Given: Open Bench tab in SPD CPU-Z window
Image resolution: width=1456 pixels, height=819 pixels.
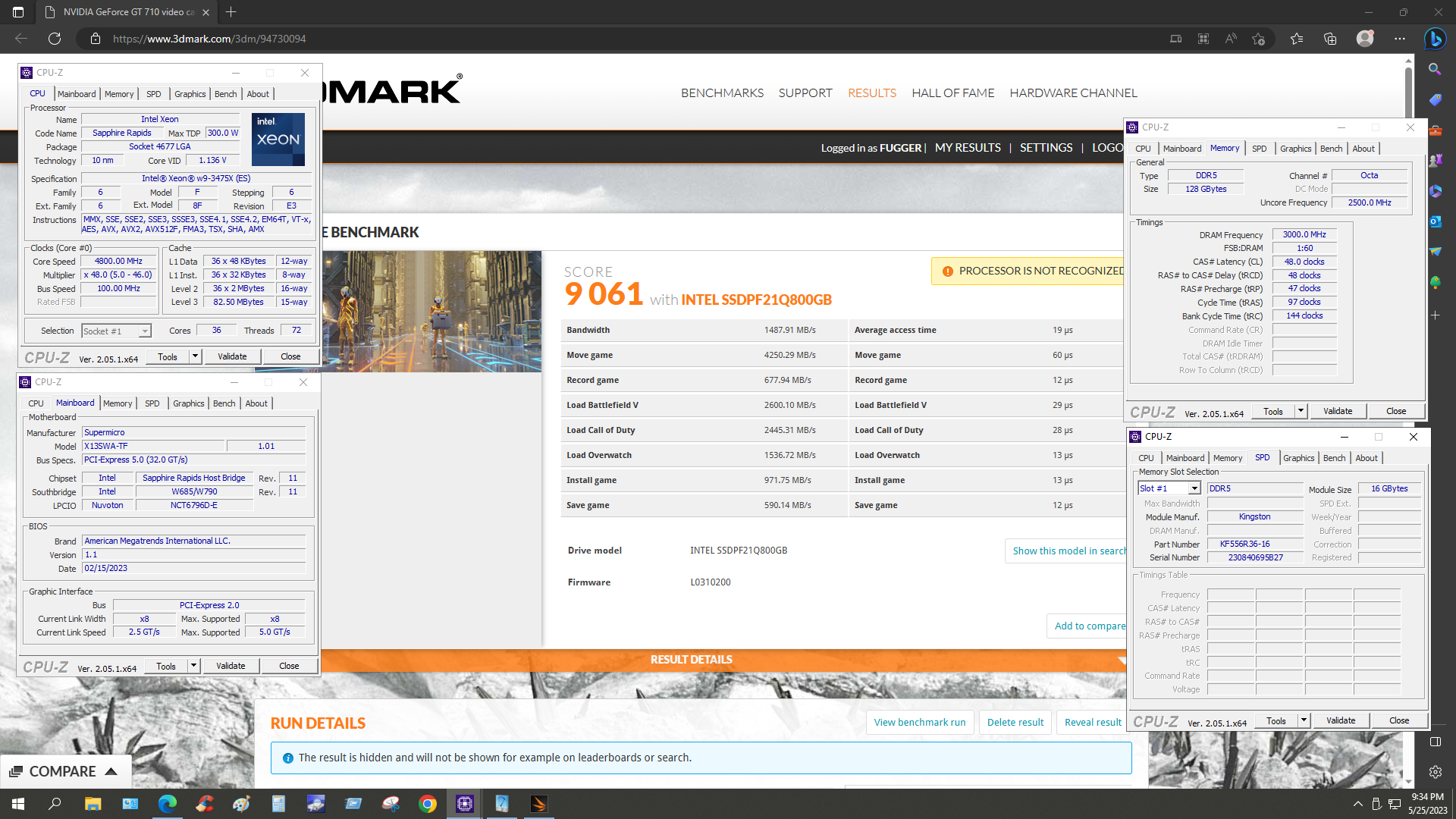Looking at the screenshot, I should 1334,458.
